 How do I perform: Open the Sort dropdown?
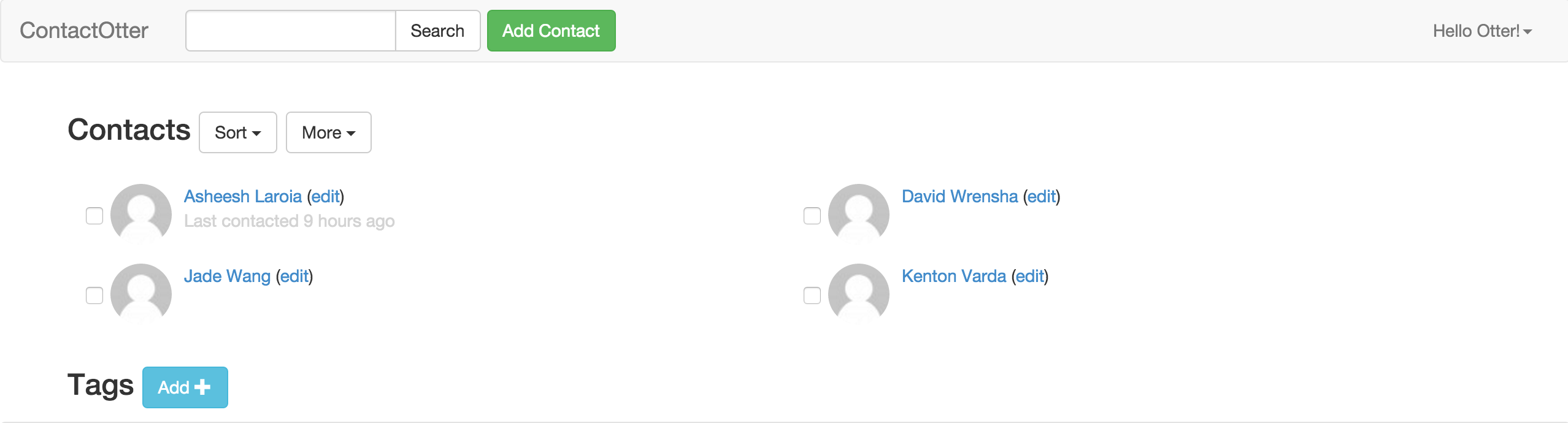pyautogui.click(x=238, y=132)
